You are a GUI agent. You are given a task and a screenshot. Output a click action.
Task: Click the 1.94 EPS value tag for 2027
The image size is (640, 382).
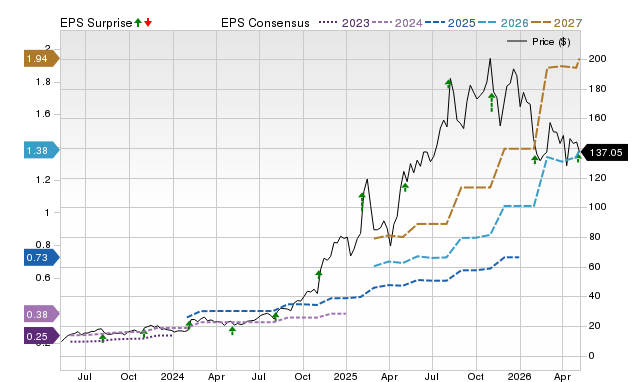click(x=42, y=59)
